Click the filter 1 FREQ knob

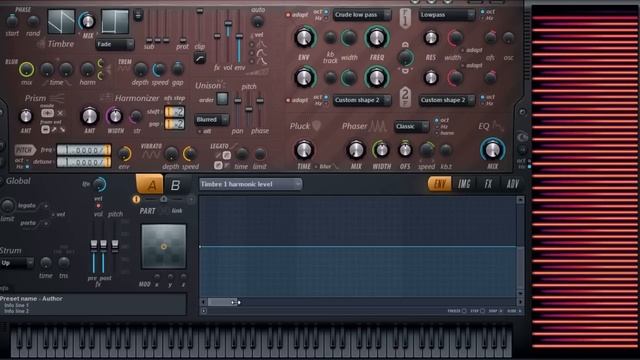376,38
